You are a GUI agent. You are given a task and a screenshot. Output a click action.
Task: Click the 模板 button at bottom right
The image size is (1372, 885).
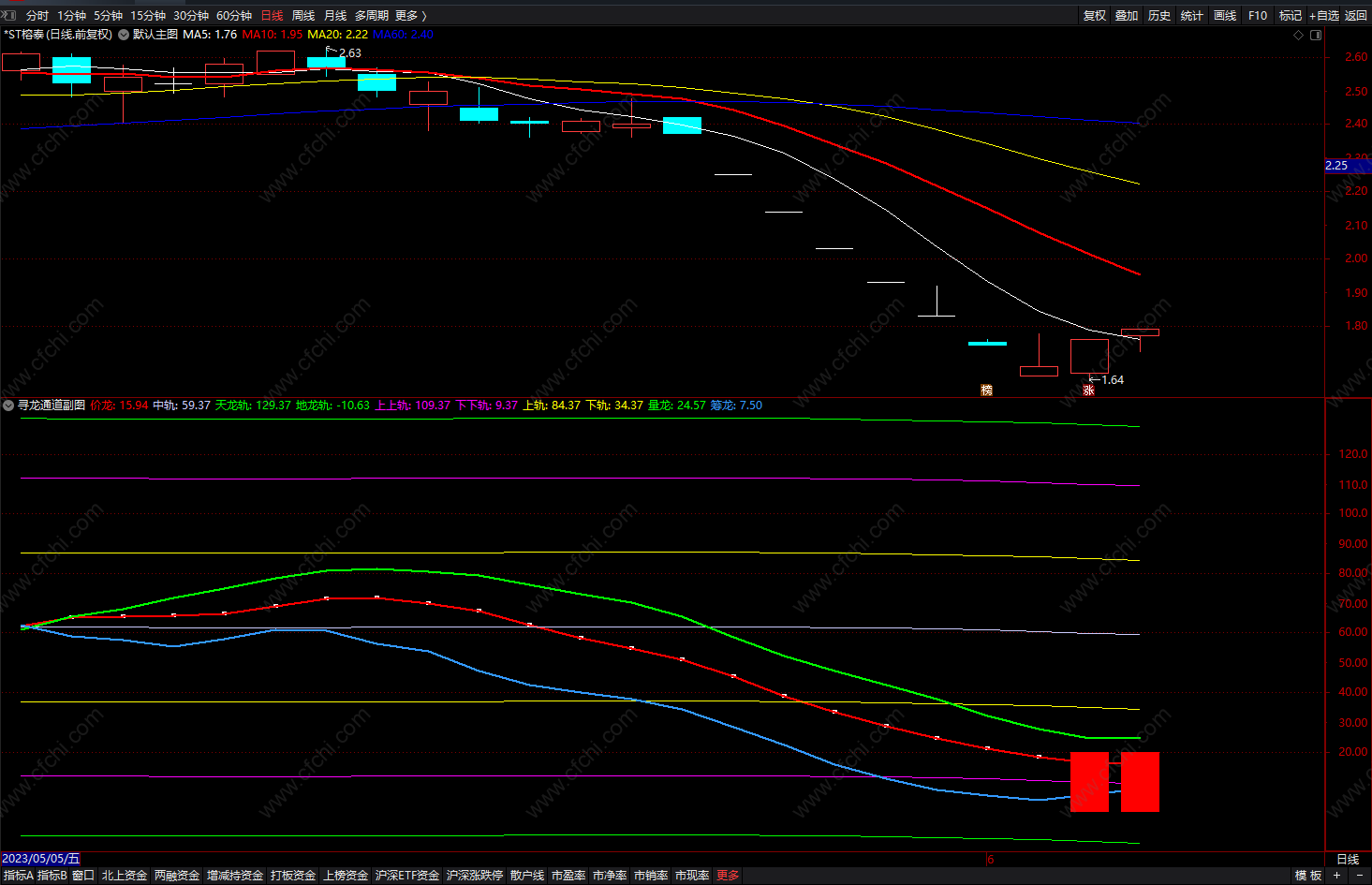(x=1307, y=875)
